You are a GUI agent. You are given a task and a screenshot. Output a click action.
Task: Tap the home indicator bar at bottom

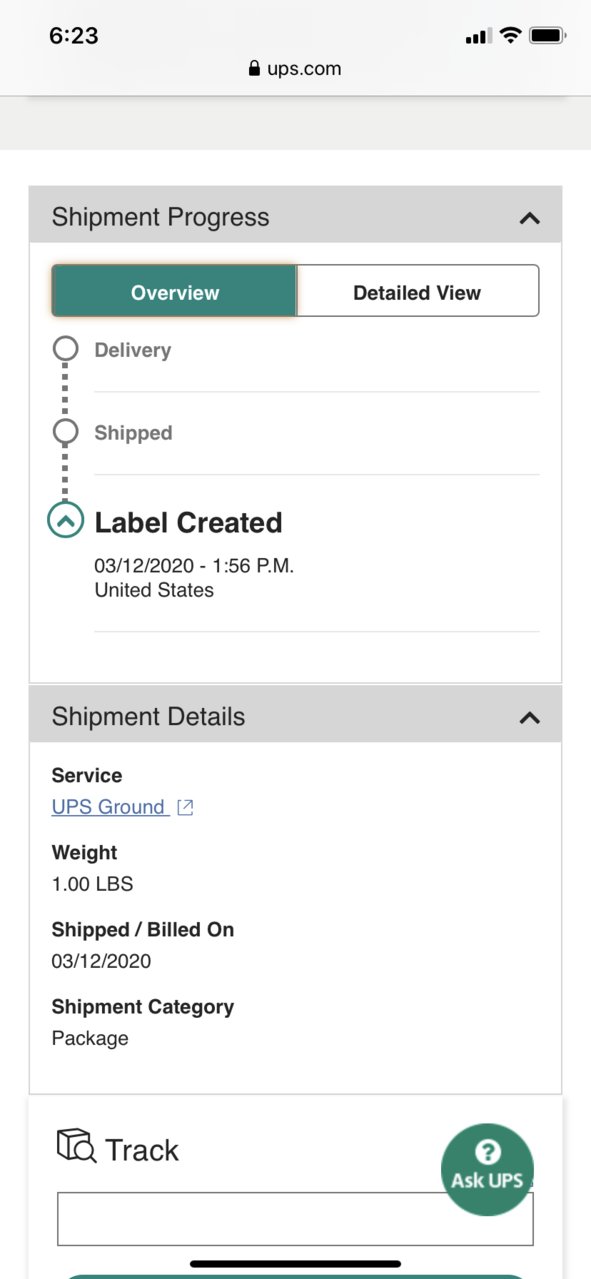point(295,1264)
